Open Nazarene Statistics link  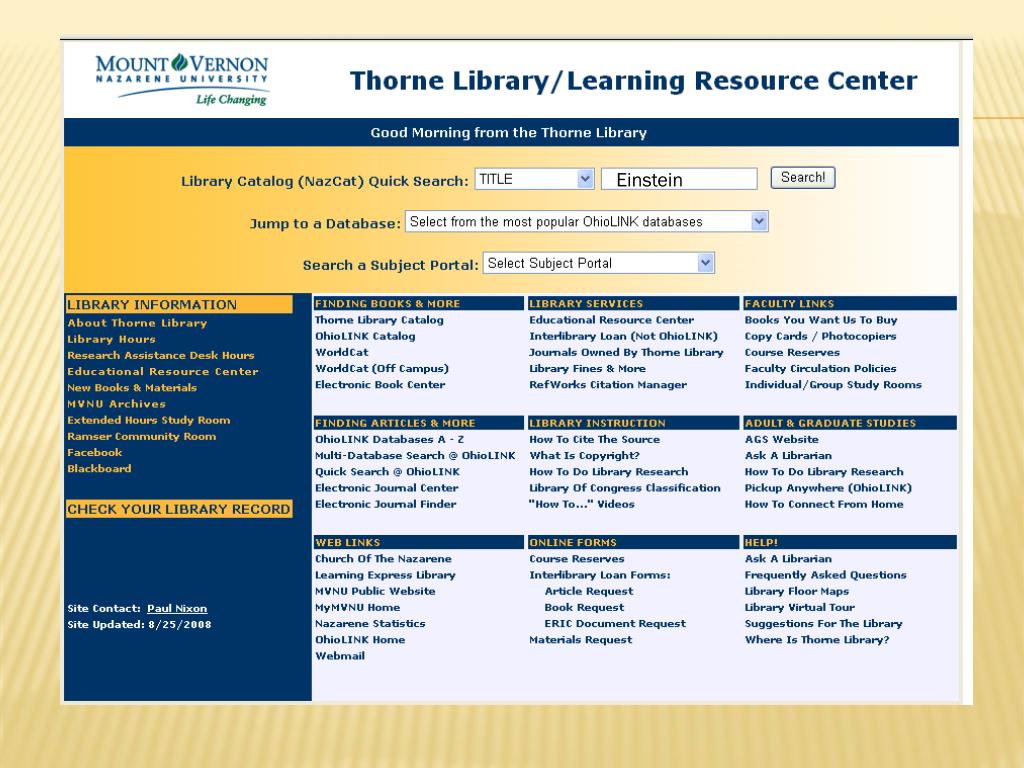click(370, 624)
